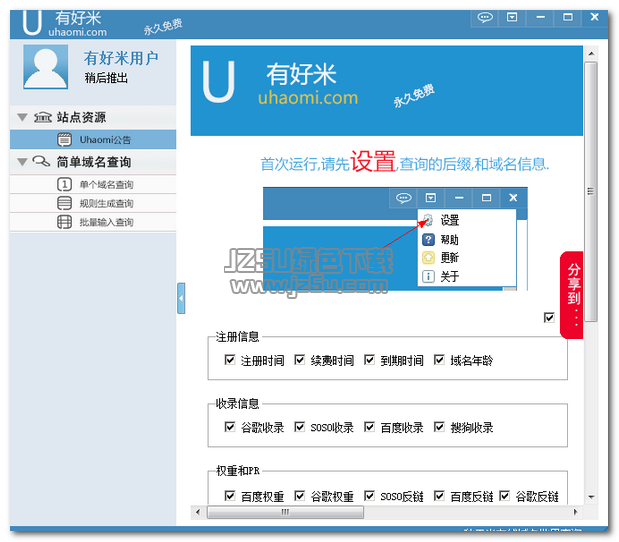Click the horizontal scrollbar left arrow
The height and width of the screenshot is (542, 619).
[198, 512]
